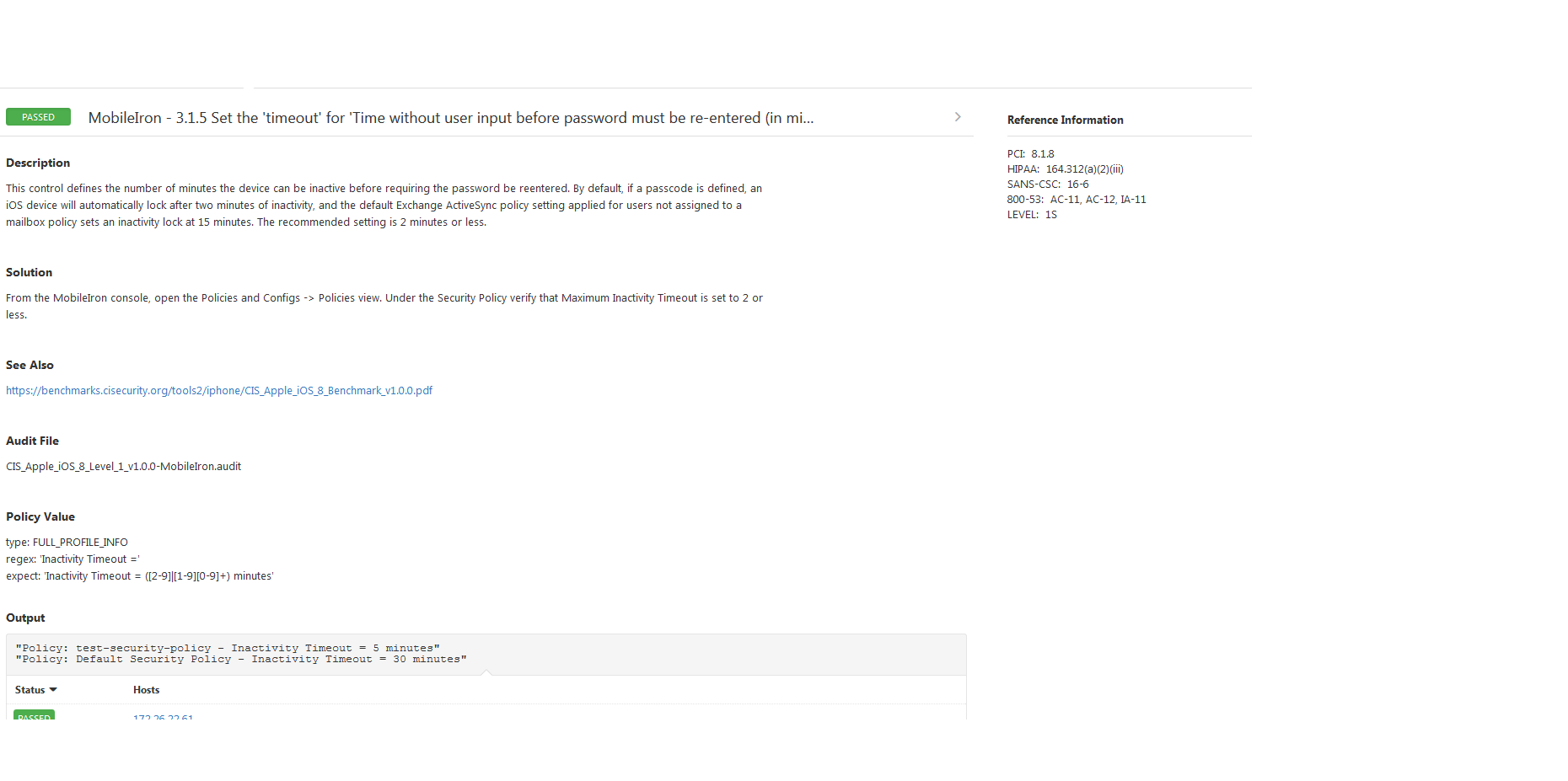Click the Policy Value section heading

click(40, 517)
